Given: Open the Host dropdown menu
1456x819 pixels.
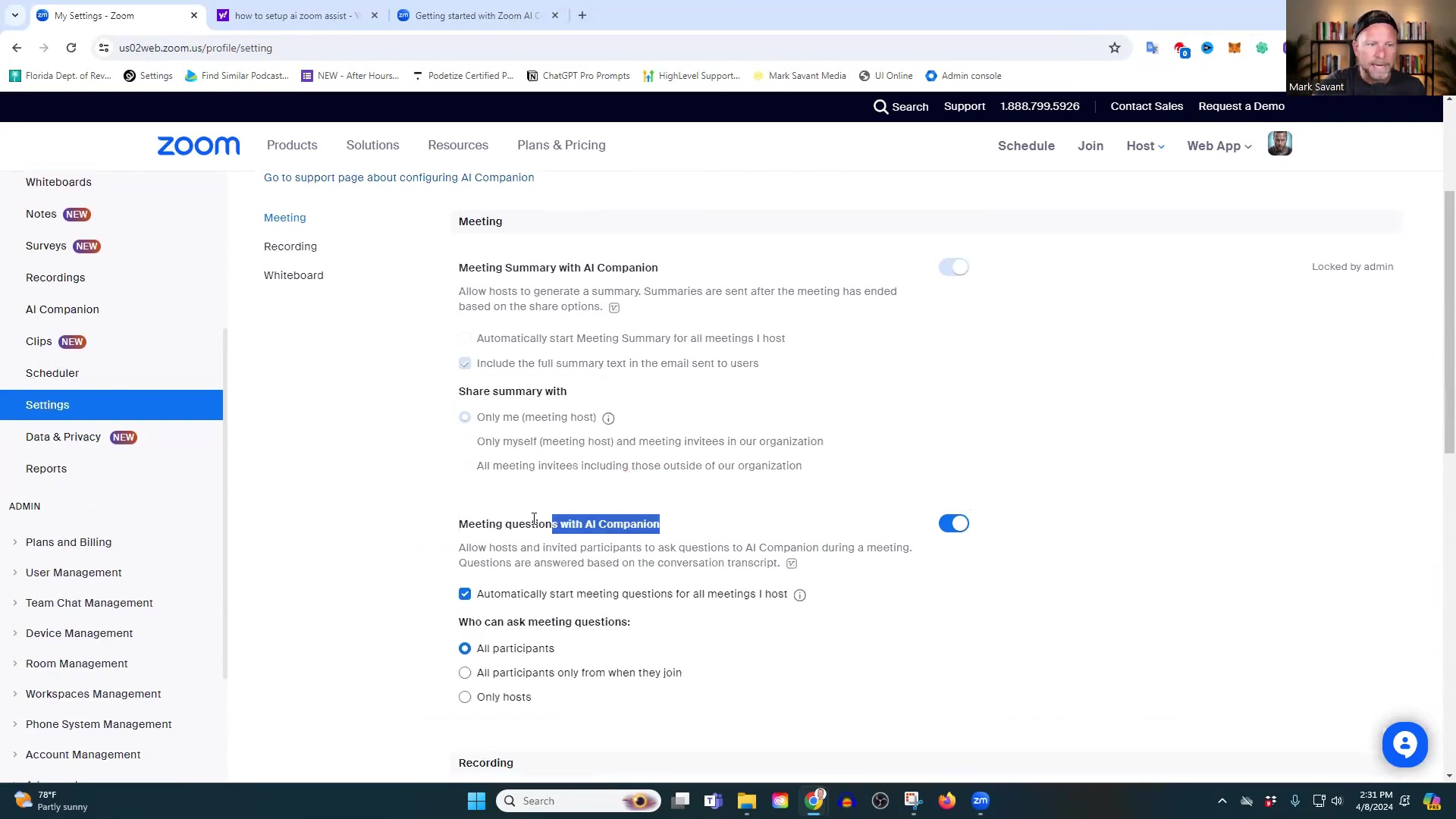Looking at the screenshot, I should (1145, 146).
